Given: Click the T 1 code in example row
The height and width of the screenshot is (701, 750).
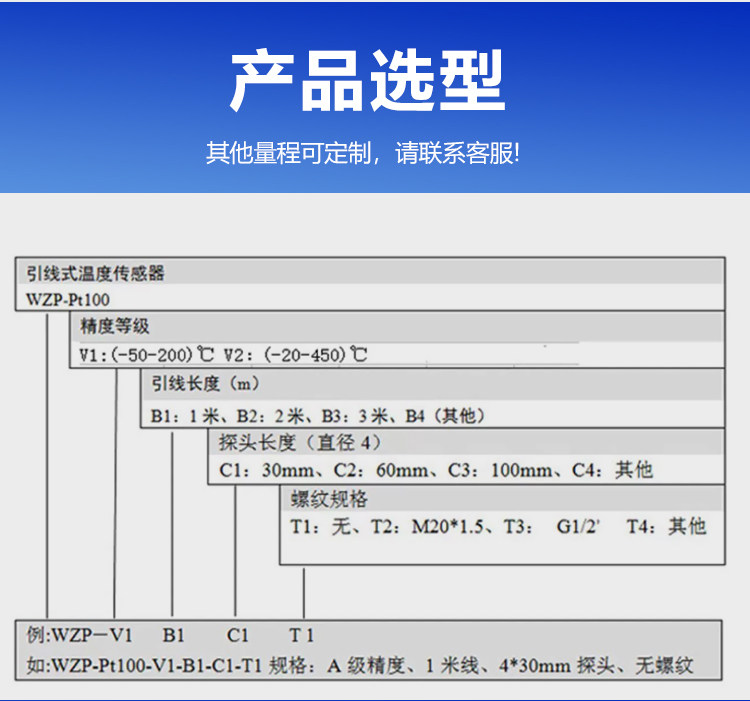Looking at the screenshot, I should [302, 635].
